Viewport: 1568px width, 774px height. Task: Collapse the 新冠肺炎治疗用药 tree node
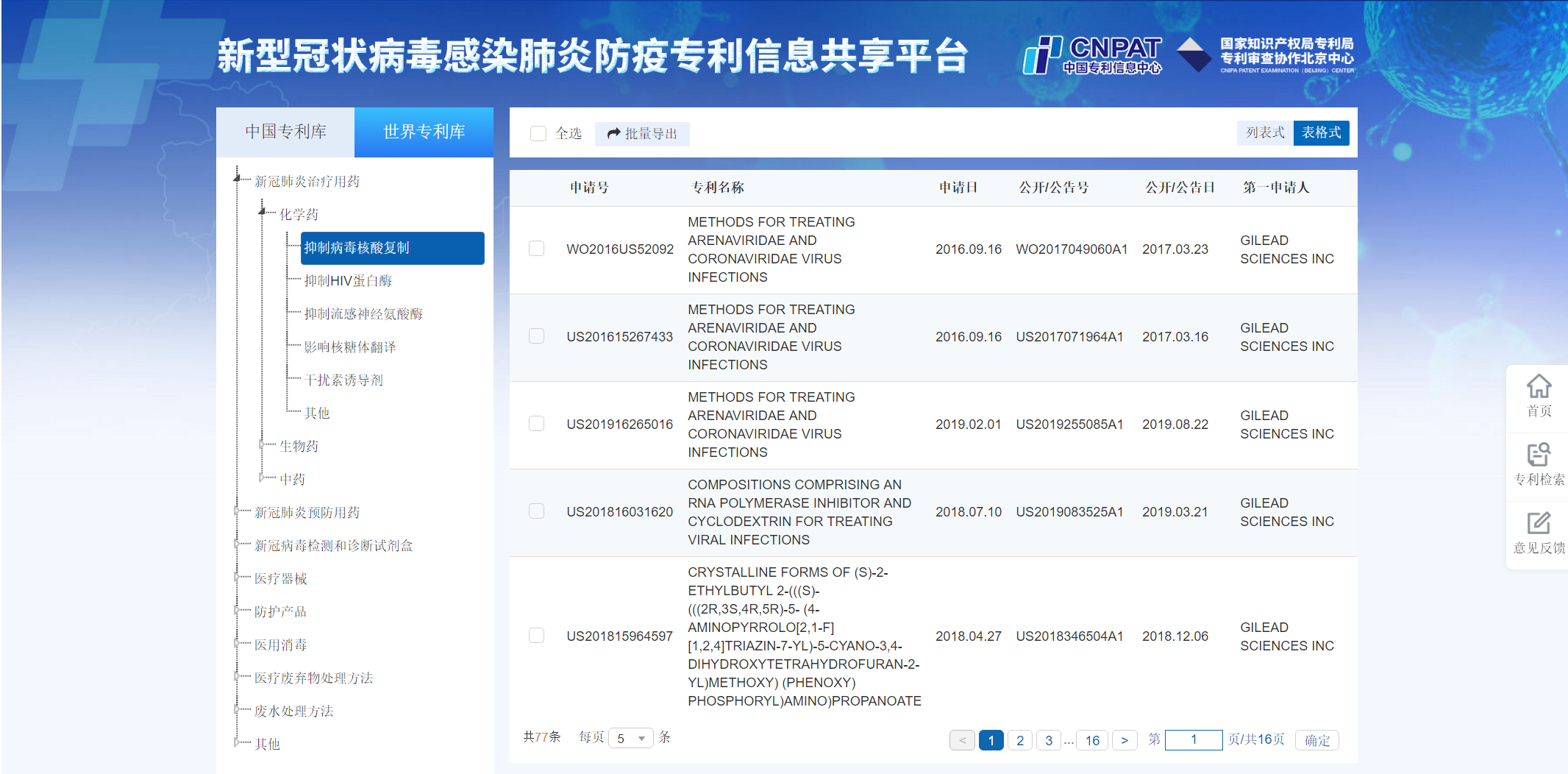pyautogui.click(x=237, y=179)
